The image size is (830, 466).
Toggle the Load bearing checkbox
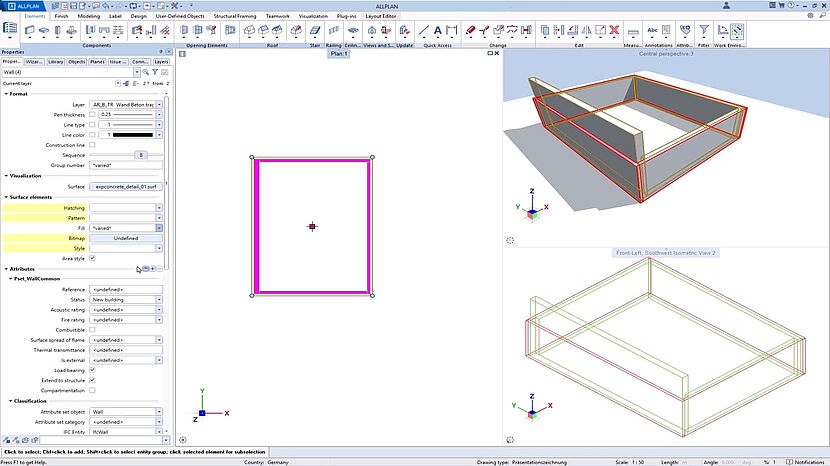coord(92,369)
